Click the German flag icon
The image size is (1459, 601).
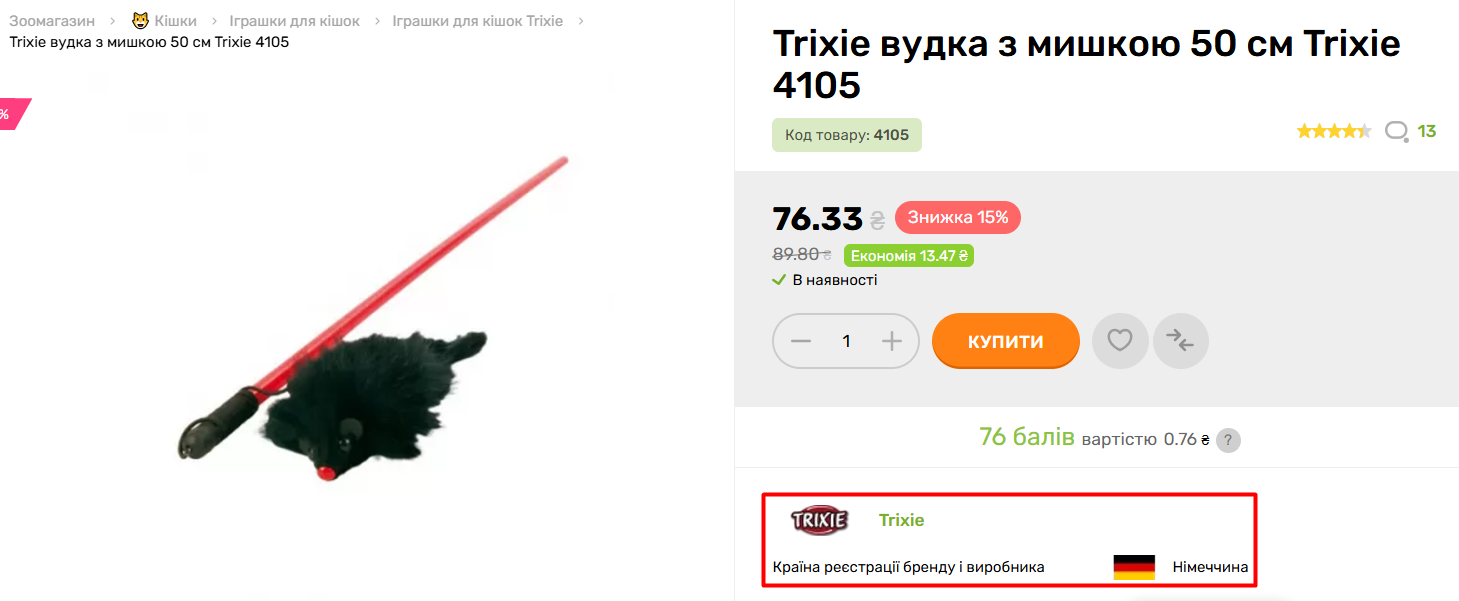[1134, 567]
